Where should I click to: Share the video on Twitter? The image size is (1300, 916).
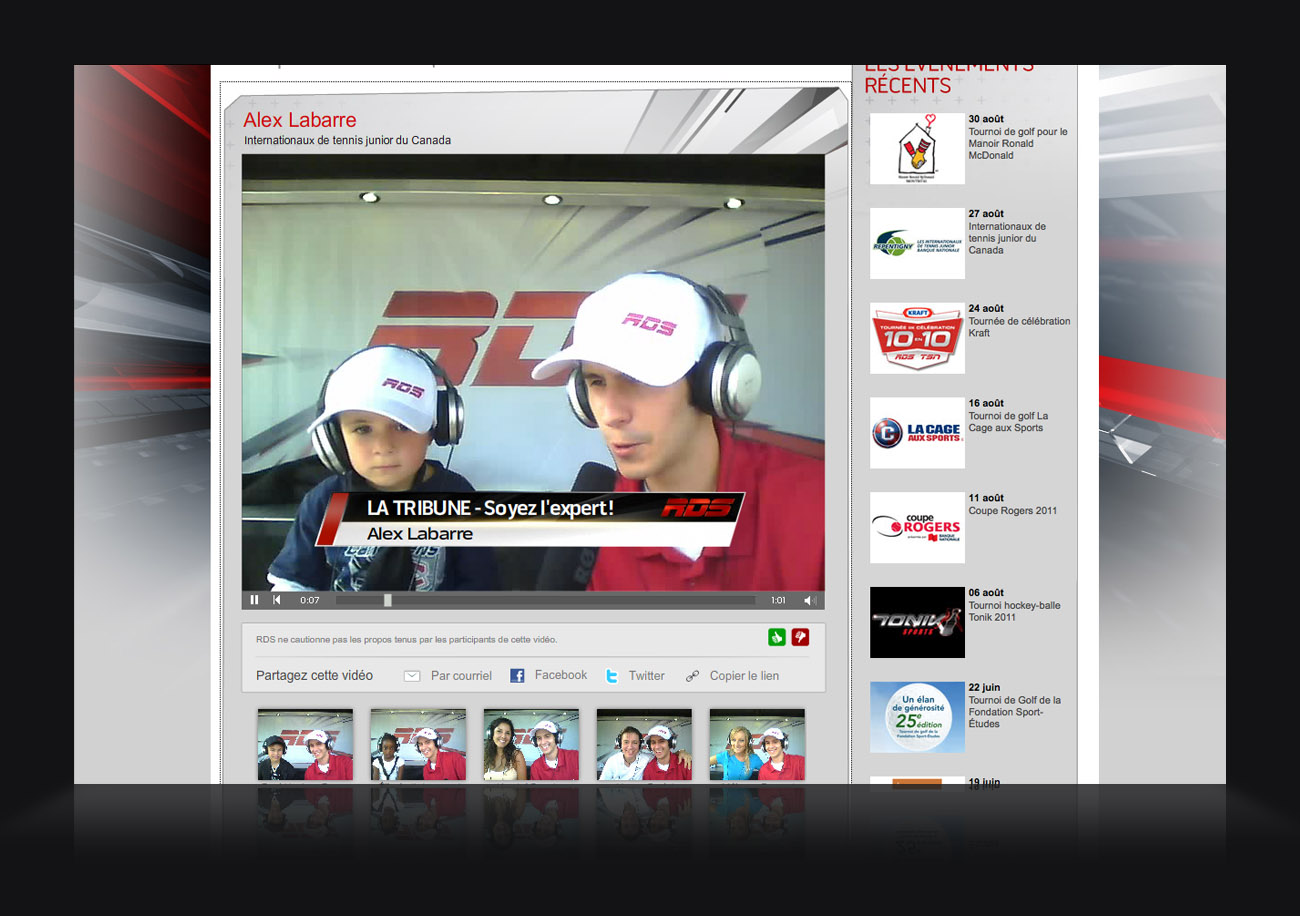(635, 676)
